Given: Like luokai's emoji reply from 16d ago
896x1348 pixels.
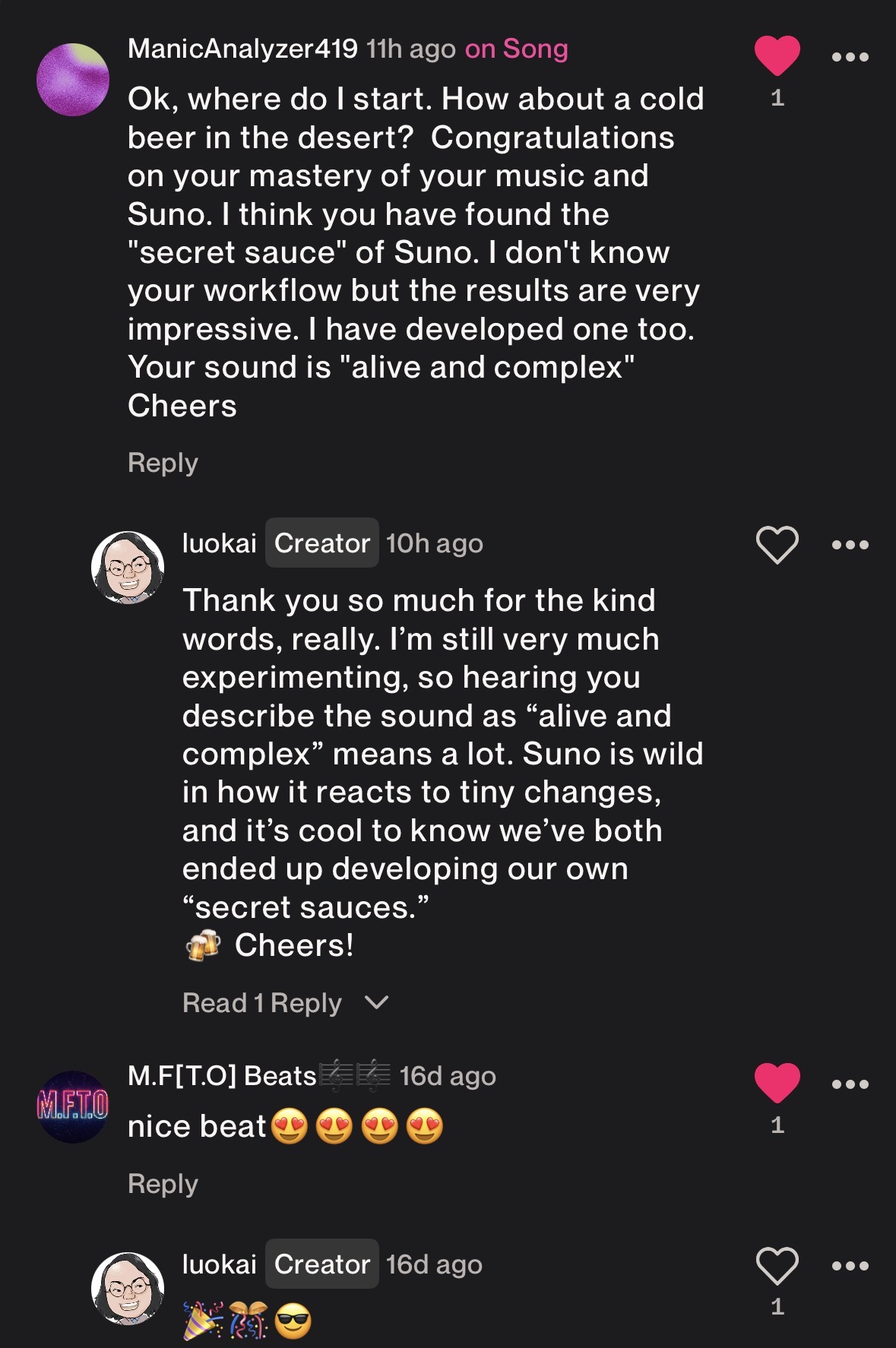Looking at the screenshot, I should (777, 1266).
